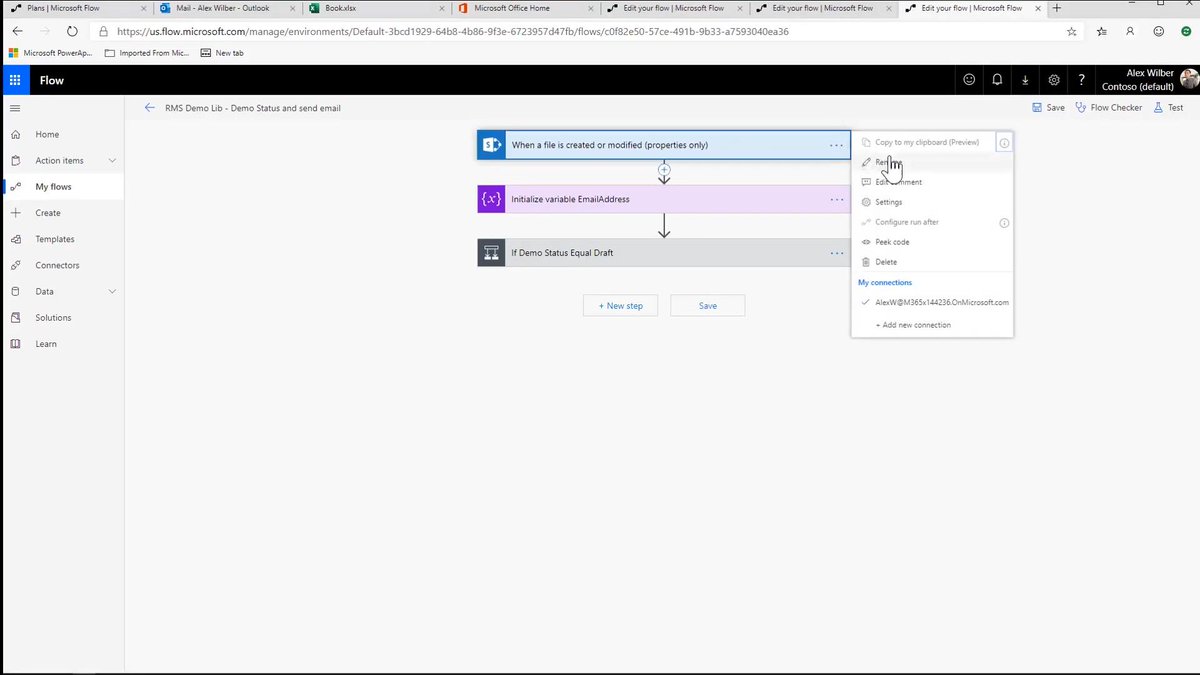Open ellipsis menu on Initialize variable EmailAddress
The image size is (1200, 675).
click(836, 199)
